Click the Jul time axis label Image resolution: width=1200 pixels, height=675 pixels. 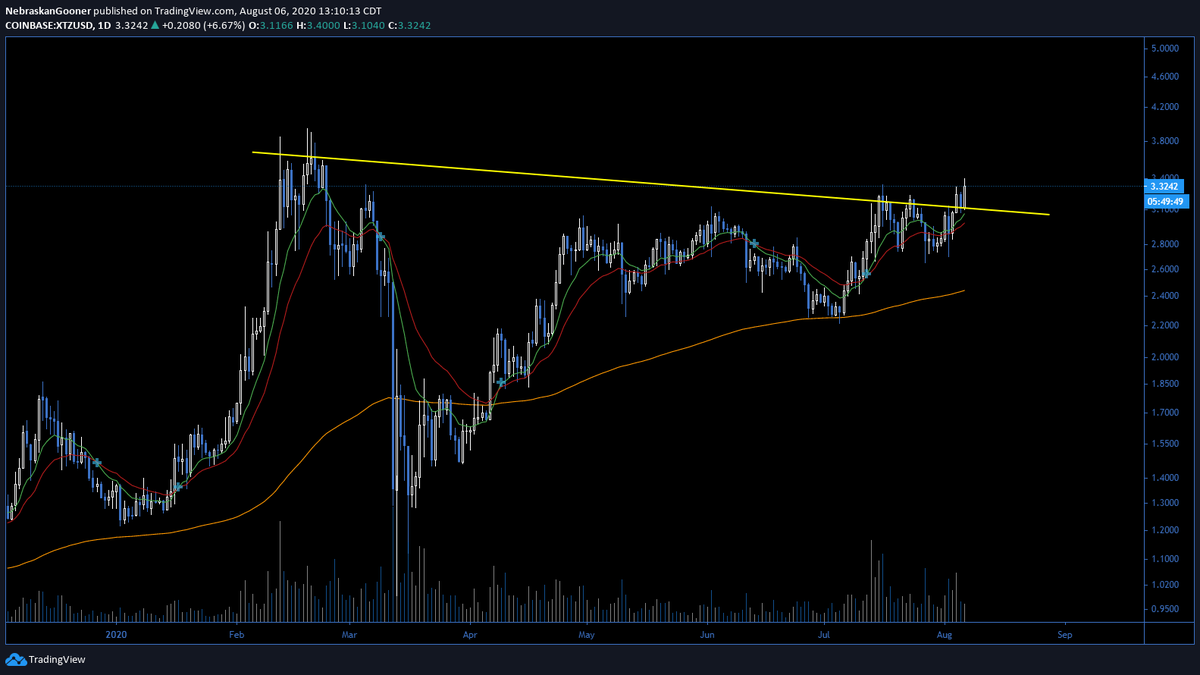coord(824,634)
